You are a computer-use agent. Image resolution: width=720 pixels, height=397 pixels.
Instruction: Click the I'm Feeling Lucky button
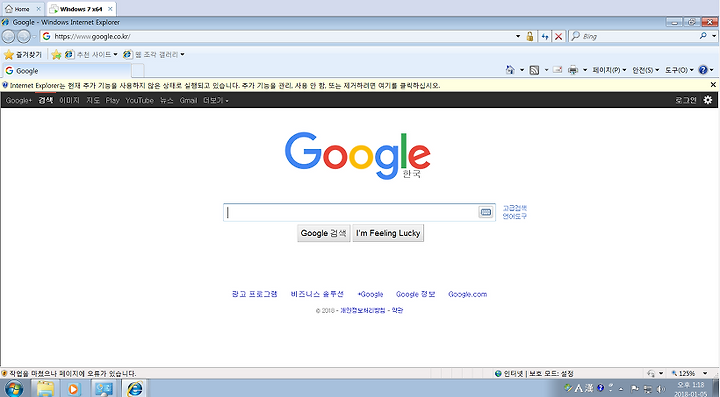[x=388, y=233]
